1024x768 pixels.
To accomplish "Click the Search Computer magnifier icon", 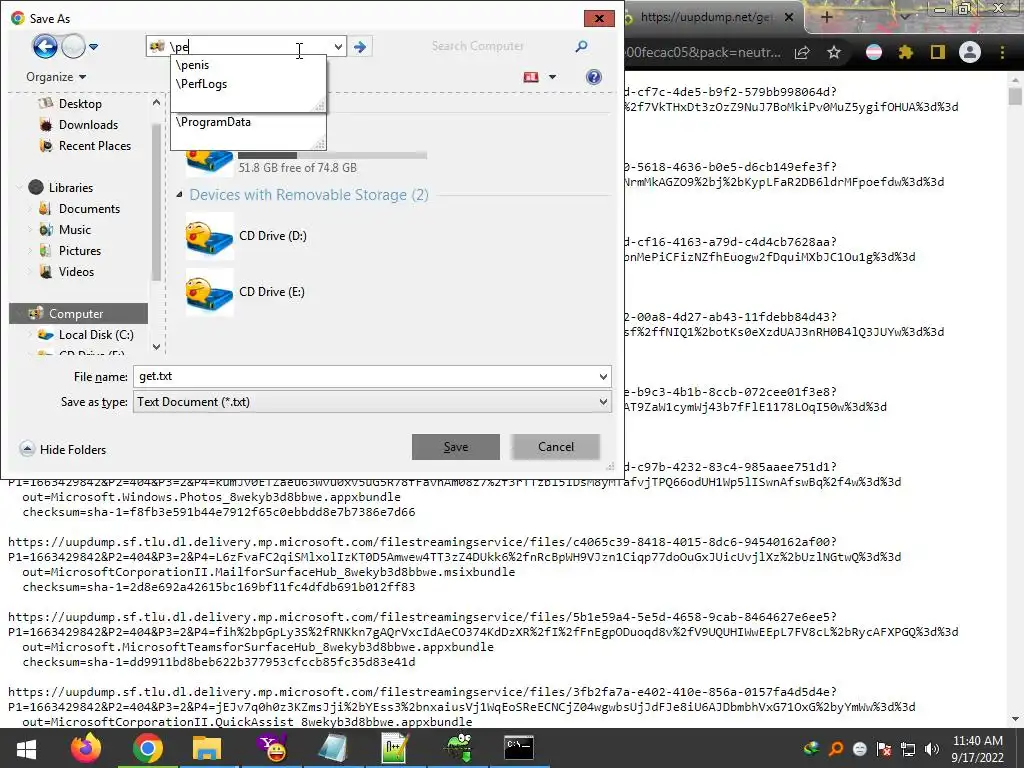I will tap(581, 46).
